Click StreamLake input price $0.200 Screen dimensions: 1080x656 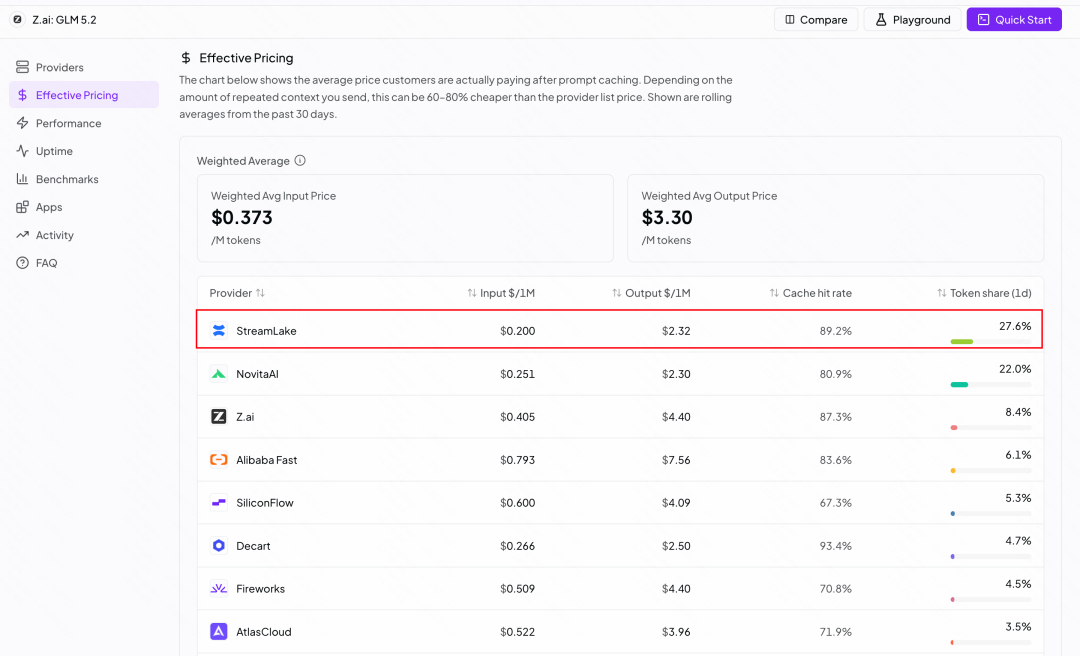point(517,331)
